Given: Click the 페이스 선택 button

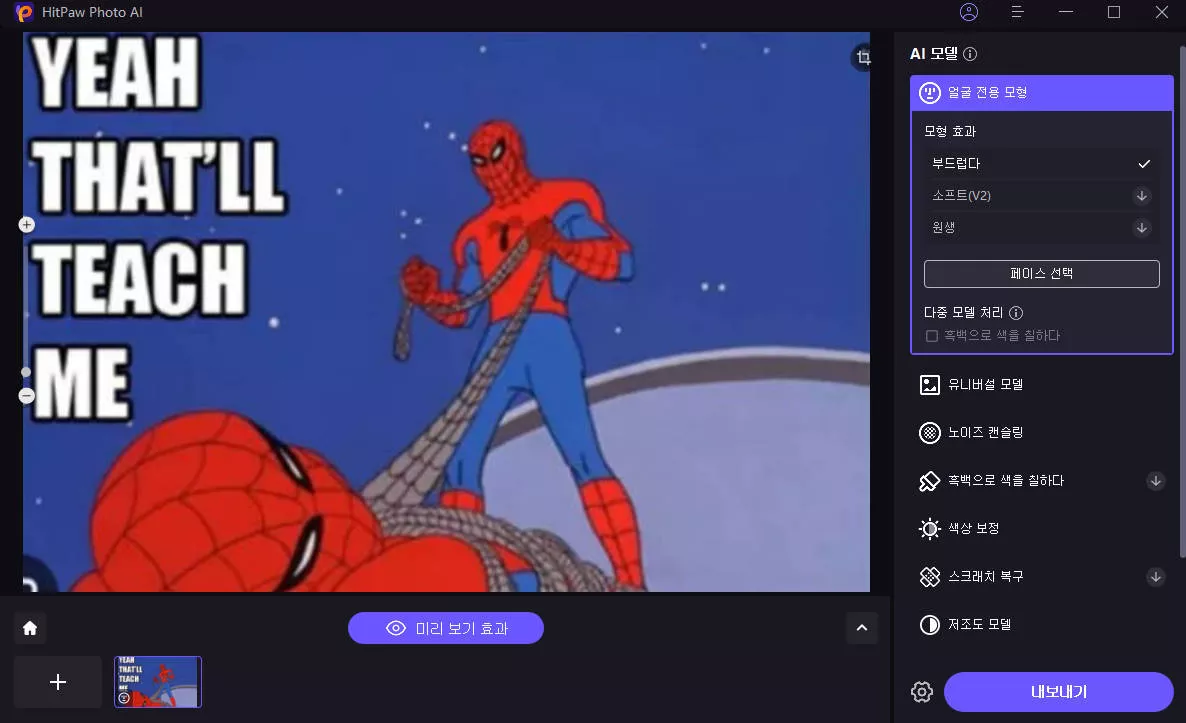Looking at the screenshot, I should pos(1041,273).
